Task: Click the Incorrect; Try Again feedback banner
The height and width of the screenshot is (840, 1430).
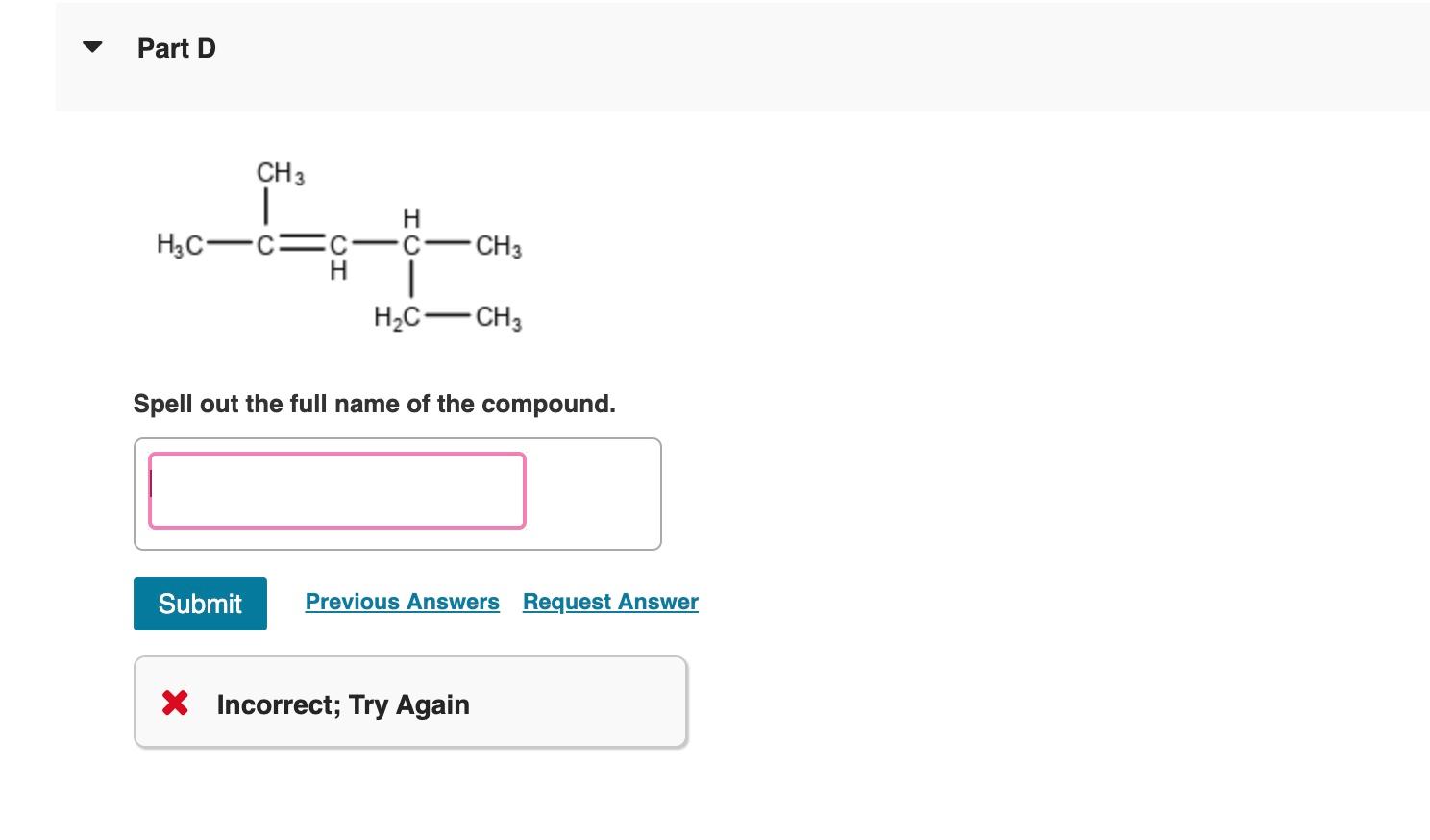Action: click(410, 703)
